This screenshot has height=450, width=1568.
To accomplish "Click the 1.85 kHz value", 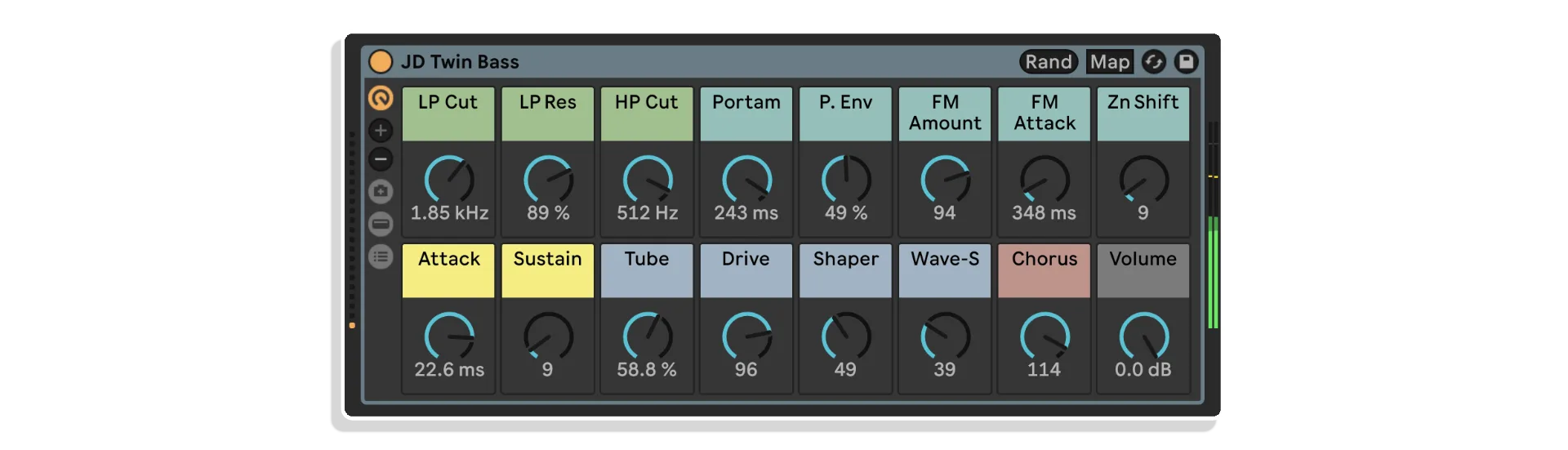I will [x=449, y=213].
